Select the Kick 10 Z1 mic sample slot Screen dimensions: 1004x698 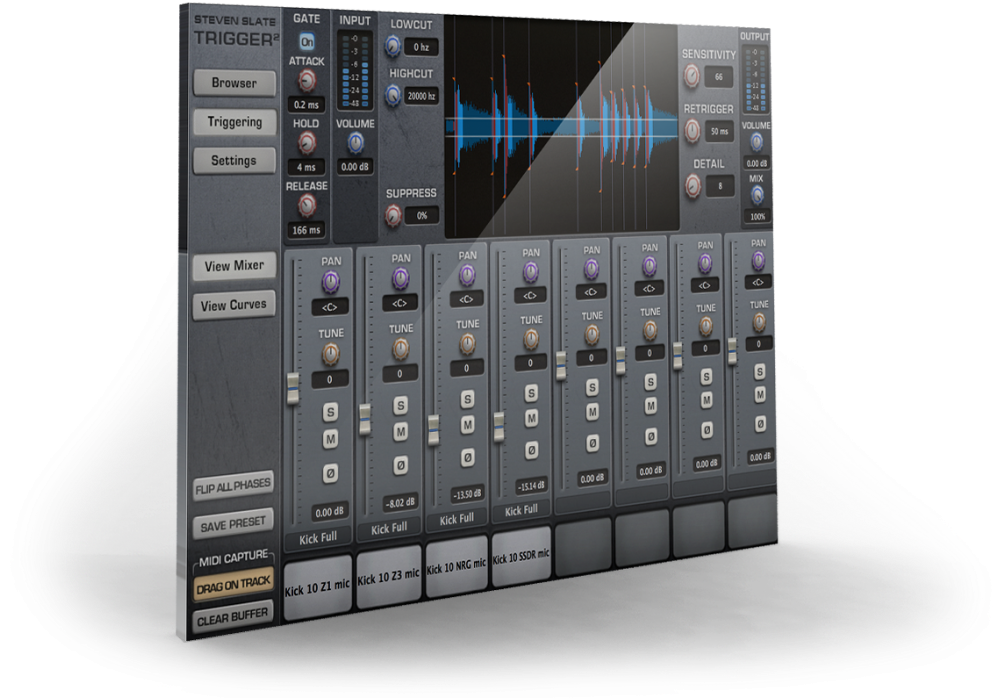click(x=318, y=587)
